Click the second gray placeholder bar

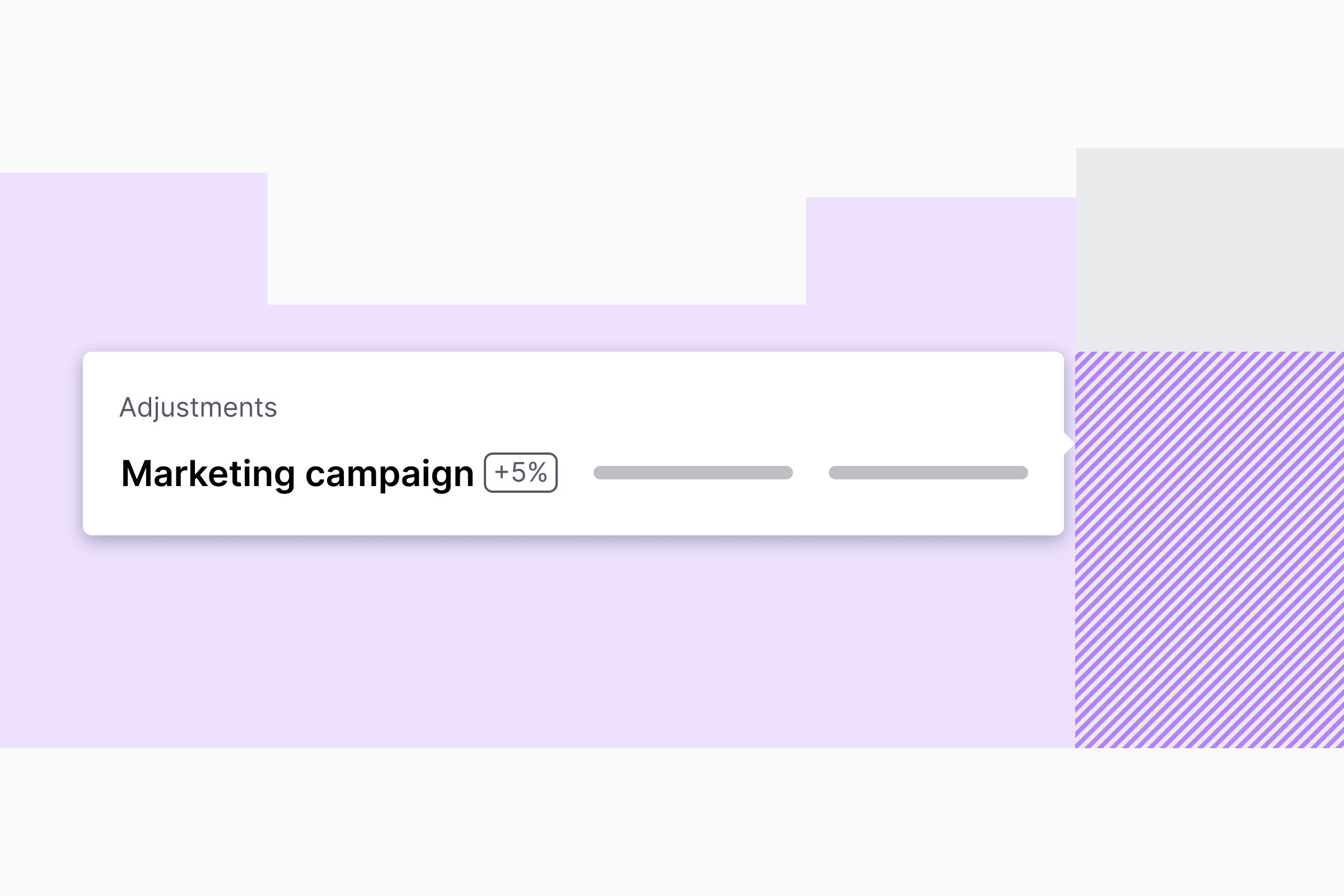(x=928, y=473)
